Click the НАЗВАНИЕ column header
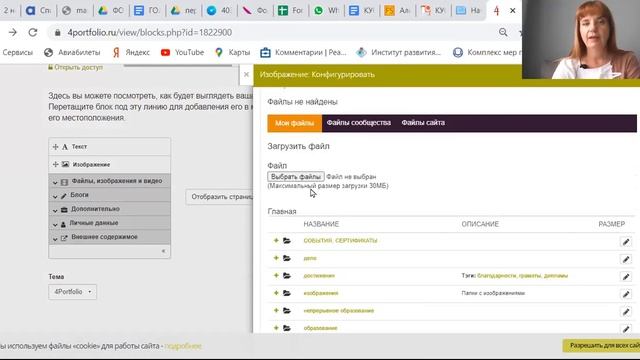Viewport: 640px width, 360px height. pos(321,224)
